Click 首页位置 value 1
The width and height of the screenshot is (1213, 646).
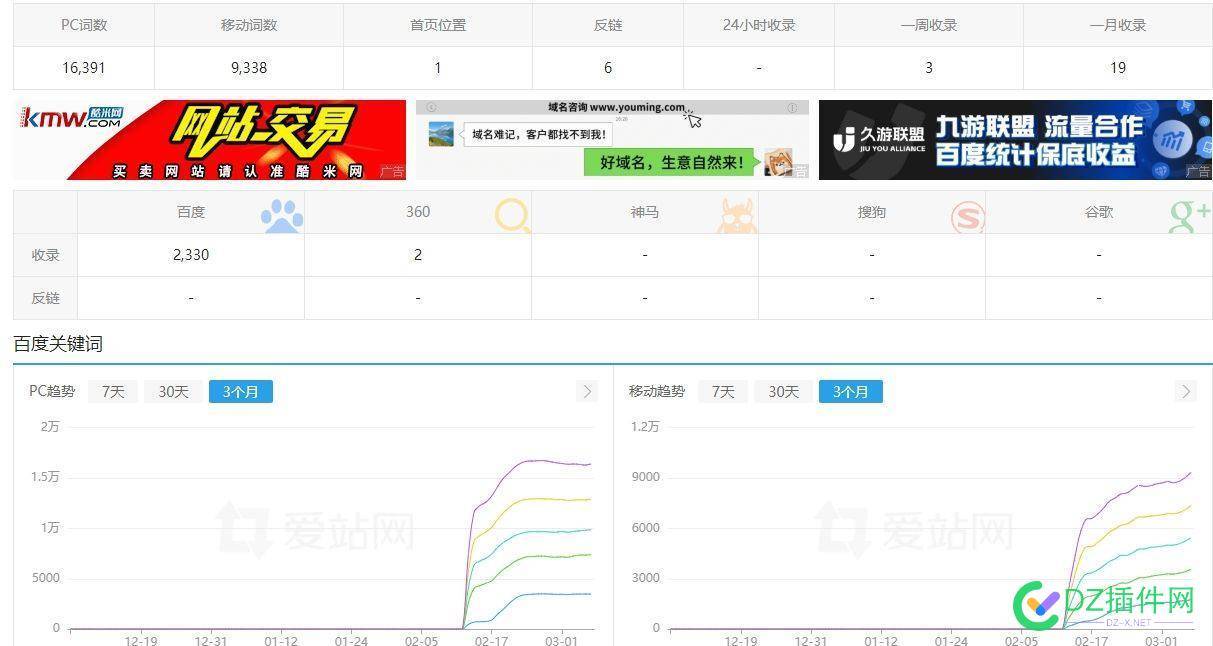point(438,68)
